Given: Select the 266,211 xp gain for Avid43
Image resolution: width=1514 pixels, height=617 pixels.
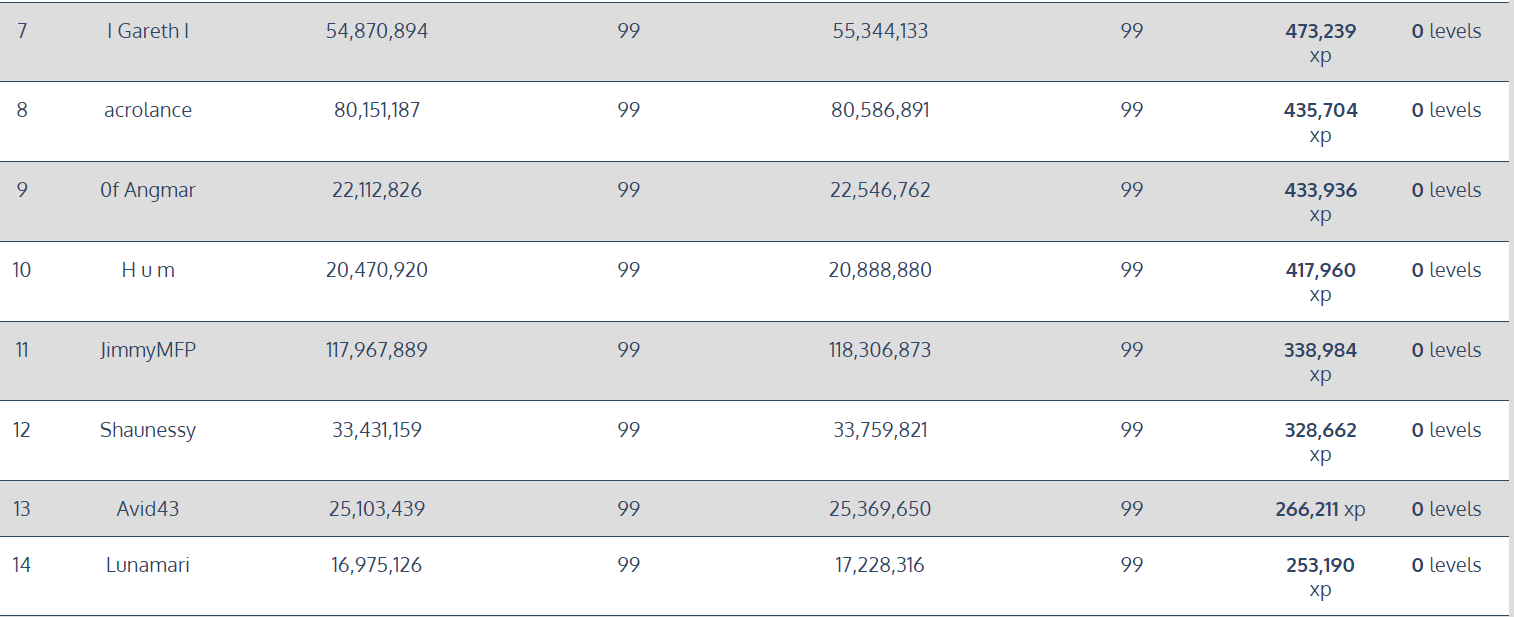Looking at the screenshot, I should (x=1320, y=509).
